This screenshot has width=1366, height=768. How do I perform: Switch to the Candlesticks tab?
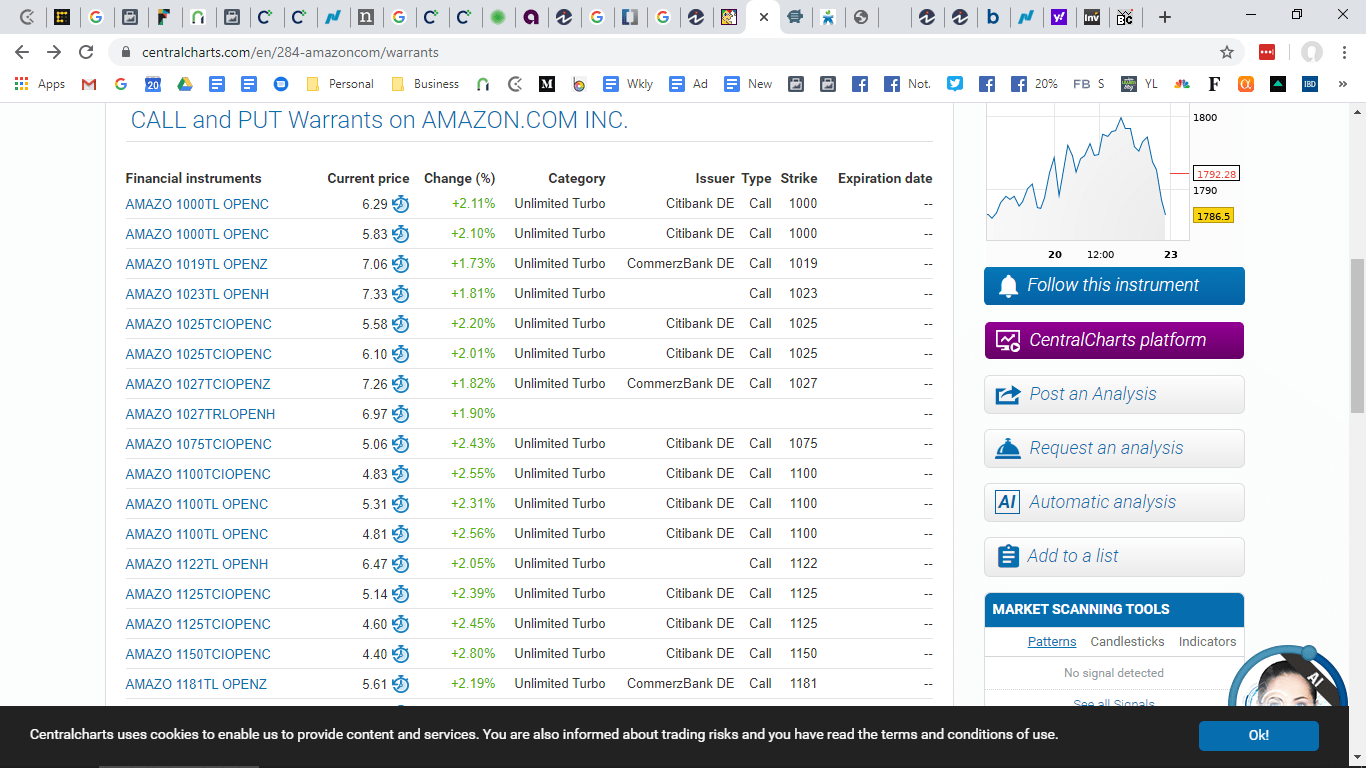1128,642
